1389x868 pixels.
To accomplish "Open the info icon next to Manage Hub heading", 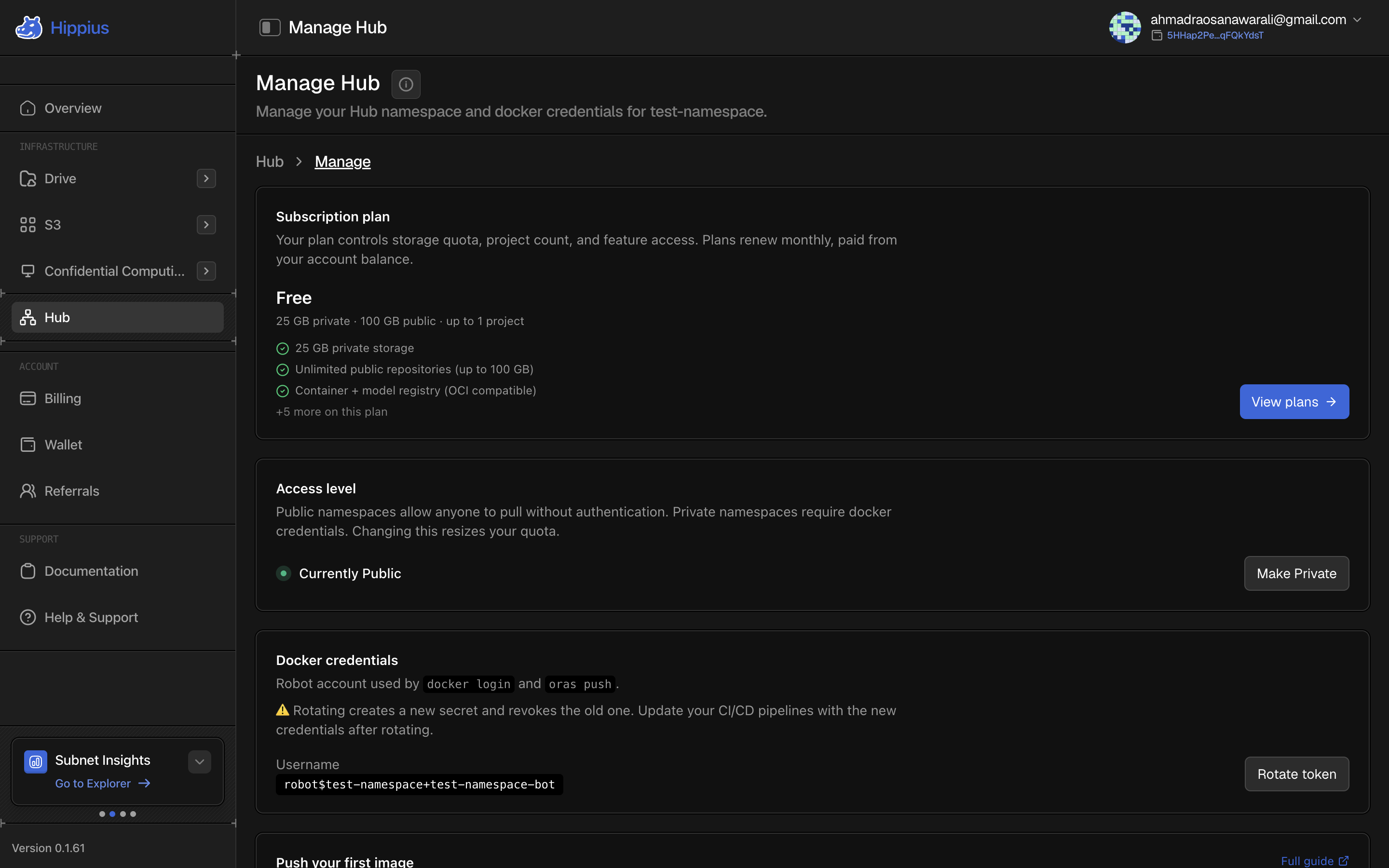I will [x=406, y=84].
